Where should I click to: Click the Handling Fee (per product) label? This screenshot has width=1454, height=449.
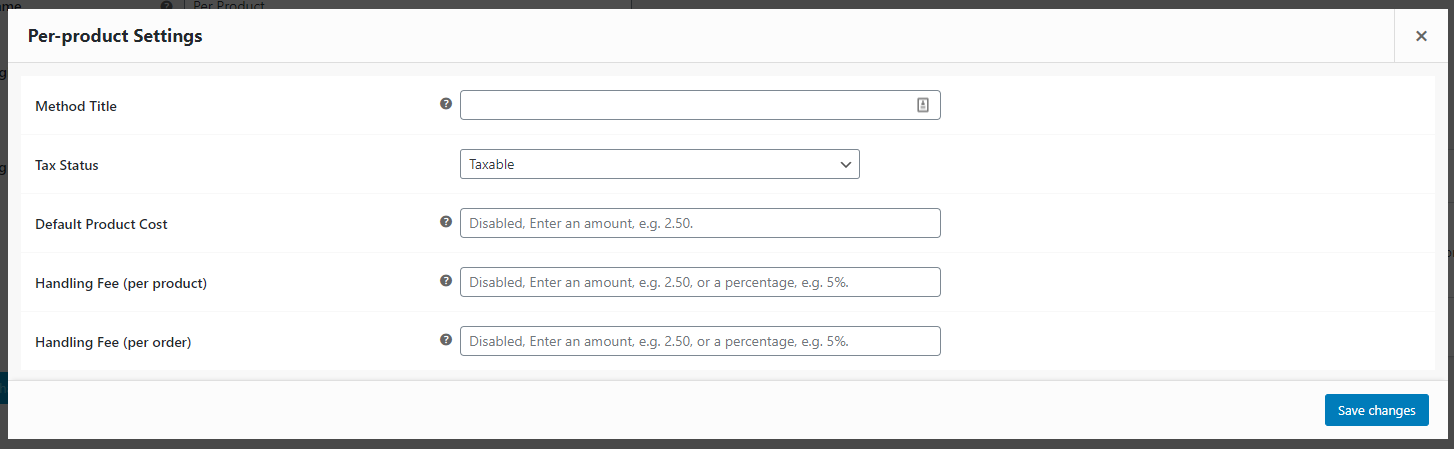121,283
